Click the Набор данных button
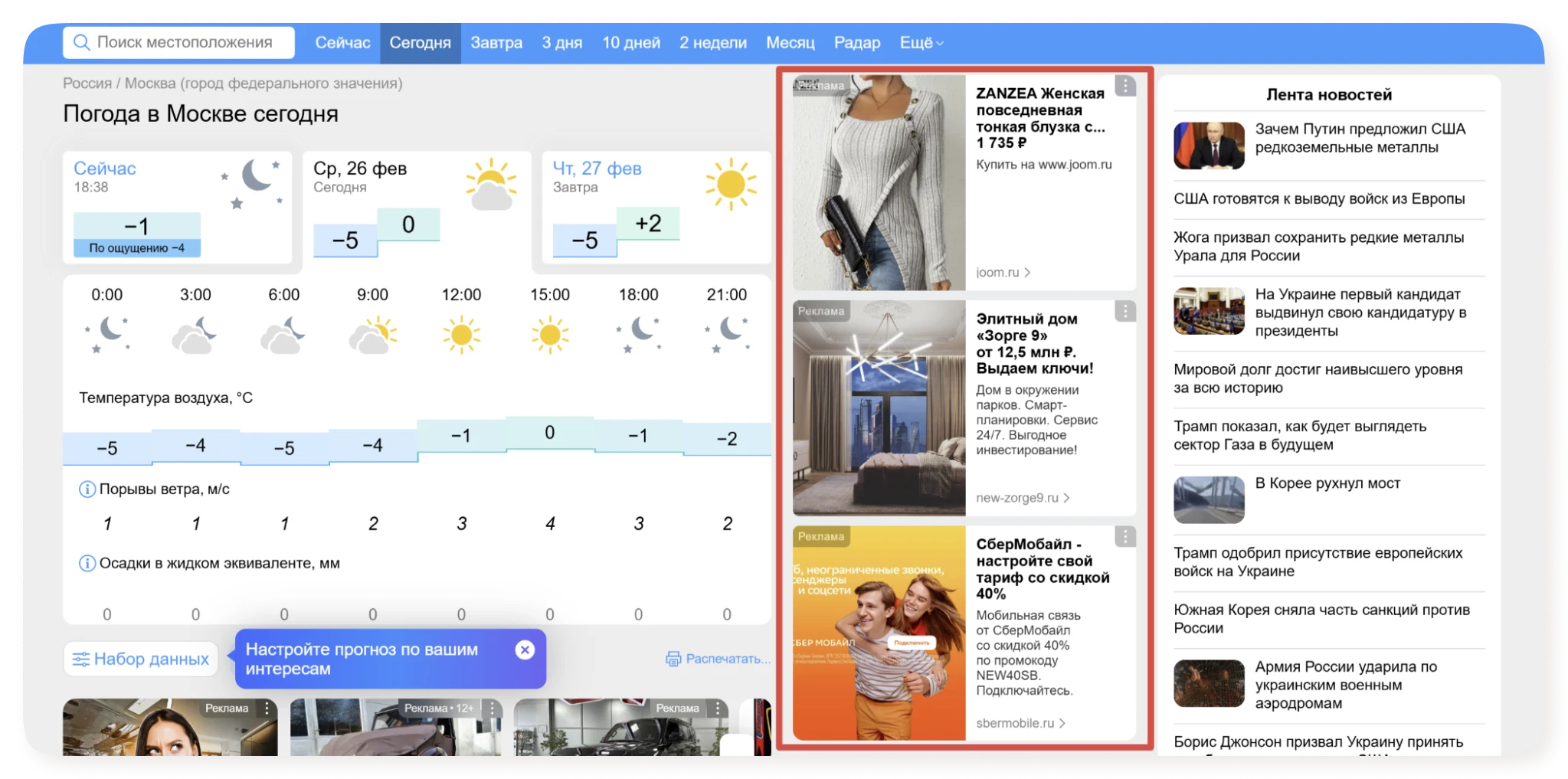 click(x=141, y=659)
